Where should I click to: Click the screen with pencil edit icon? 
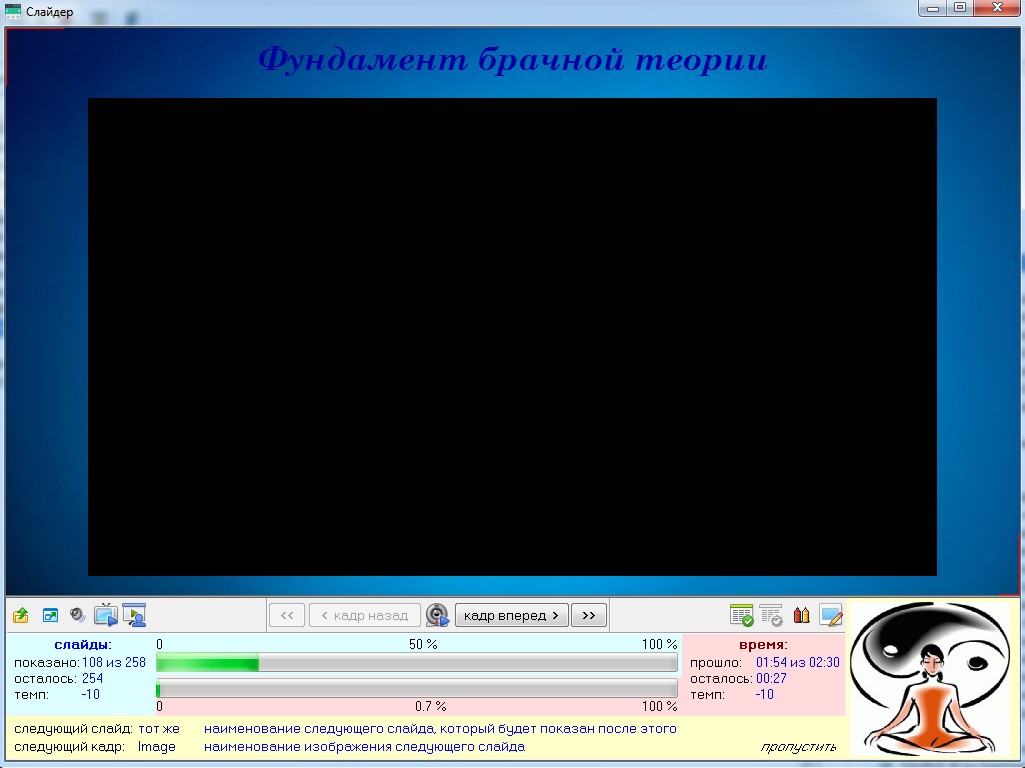[831, 615]
